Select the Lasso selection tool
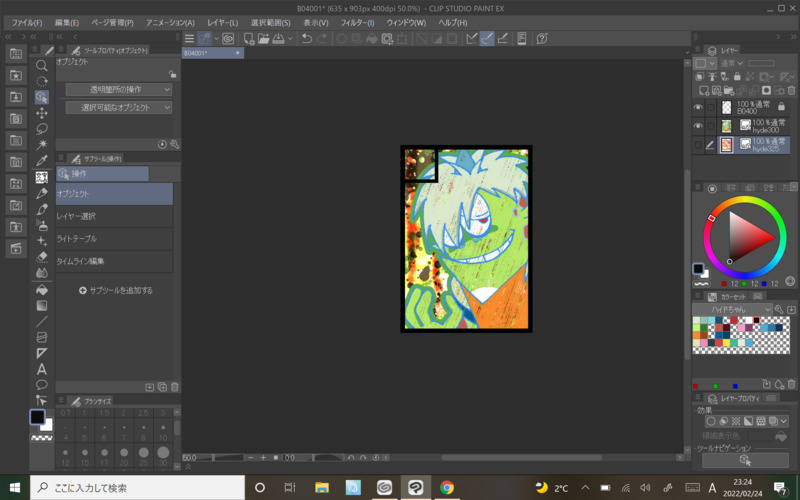This screenshot has width=800, height=500. click(42, 129)
